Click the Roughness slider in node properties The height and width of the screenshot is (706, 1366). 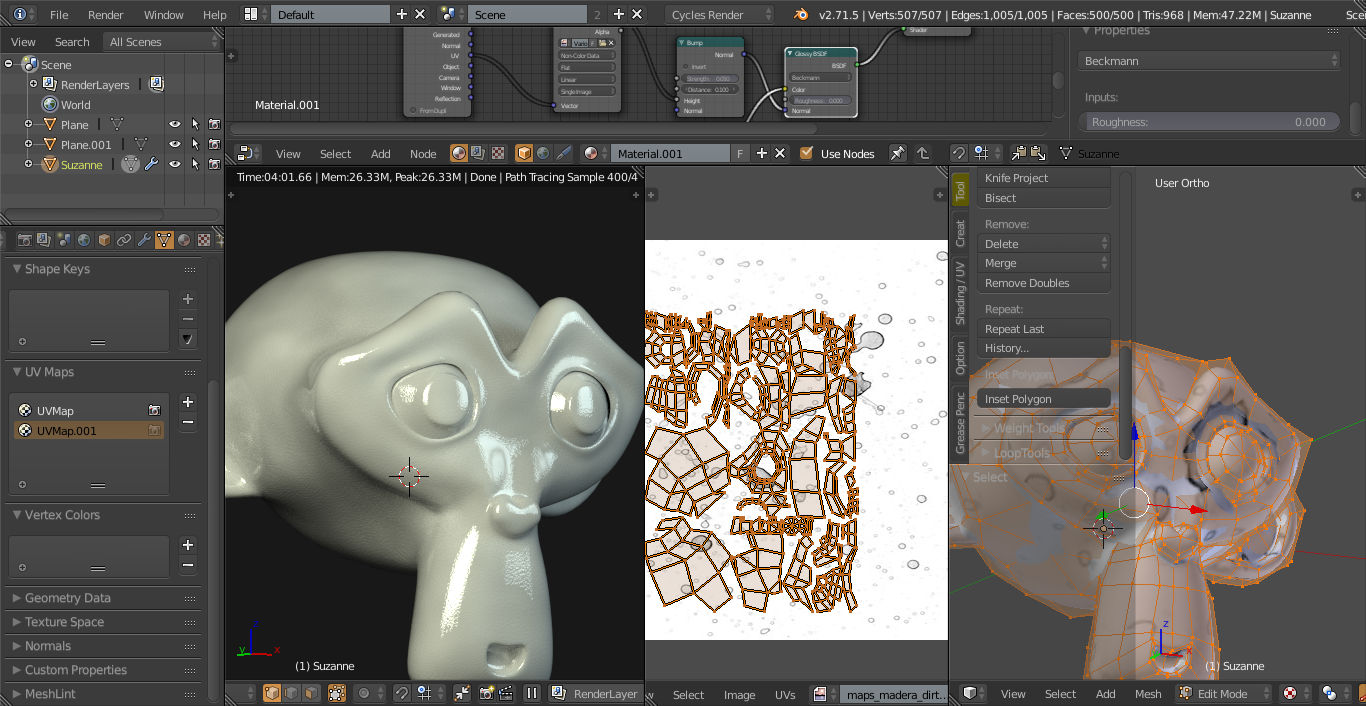[x=1210, y=122]
